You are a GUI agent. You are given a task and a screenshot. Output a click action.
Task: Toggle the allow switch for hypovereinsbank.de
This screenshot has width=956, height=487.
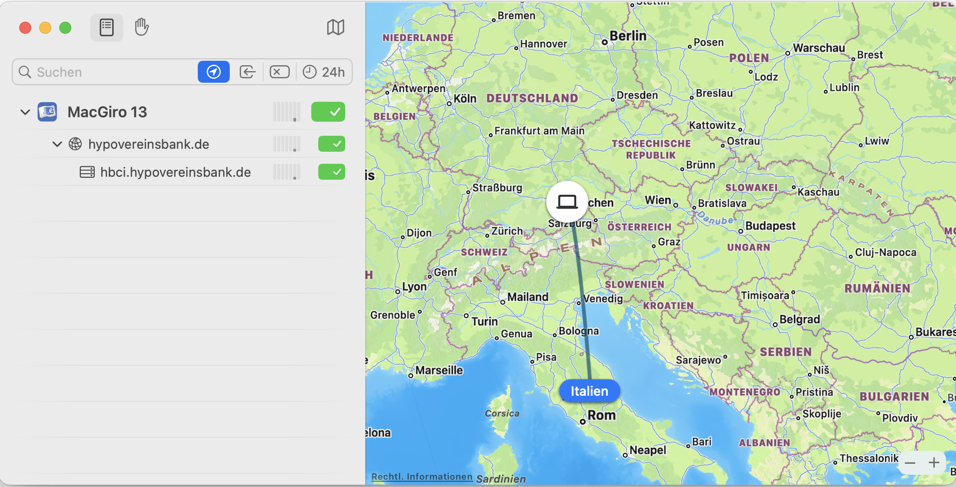tap(332, 144)
